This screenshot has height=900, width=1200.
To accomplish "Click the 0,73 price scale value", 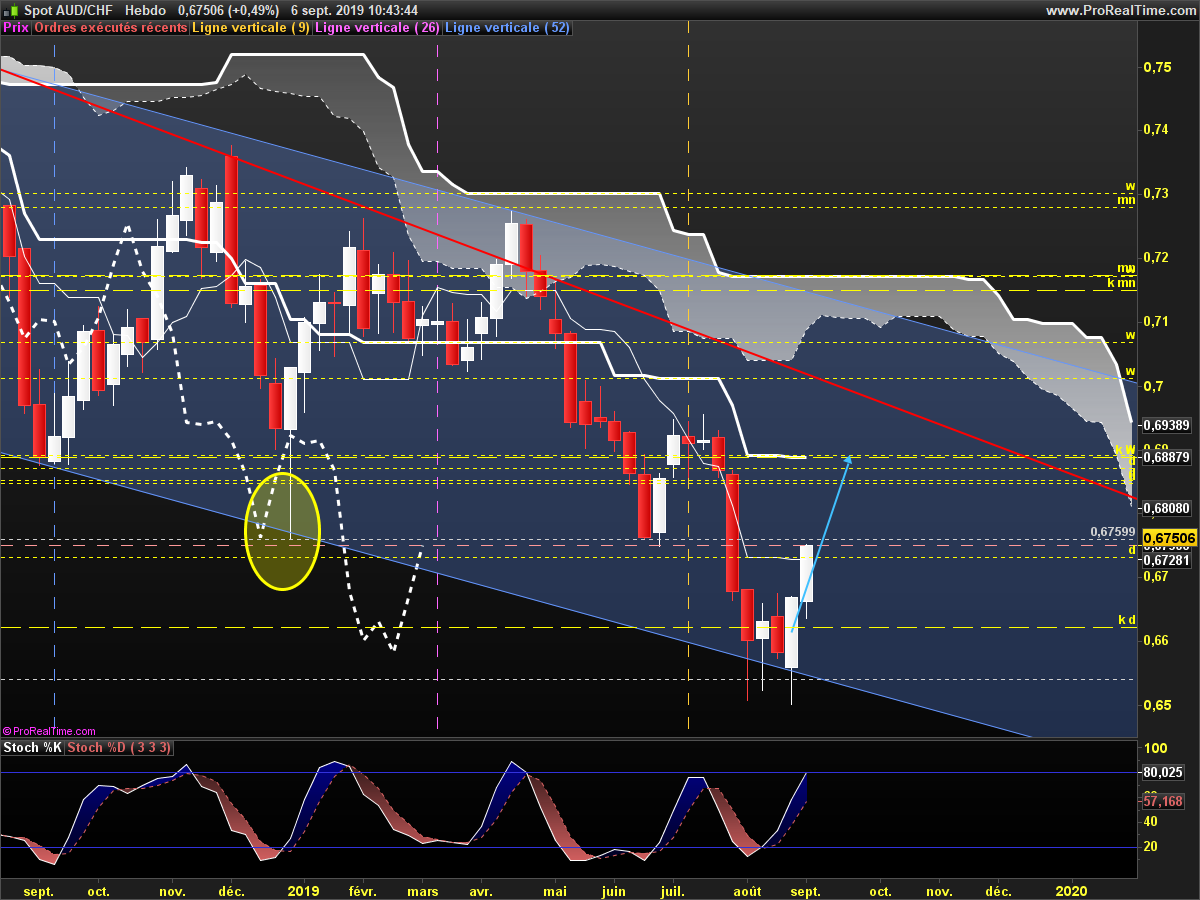I will [x=1157, y=193].
